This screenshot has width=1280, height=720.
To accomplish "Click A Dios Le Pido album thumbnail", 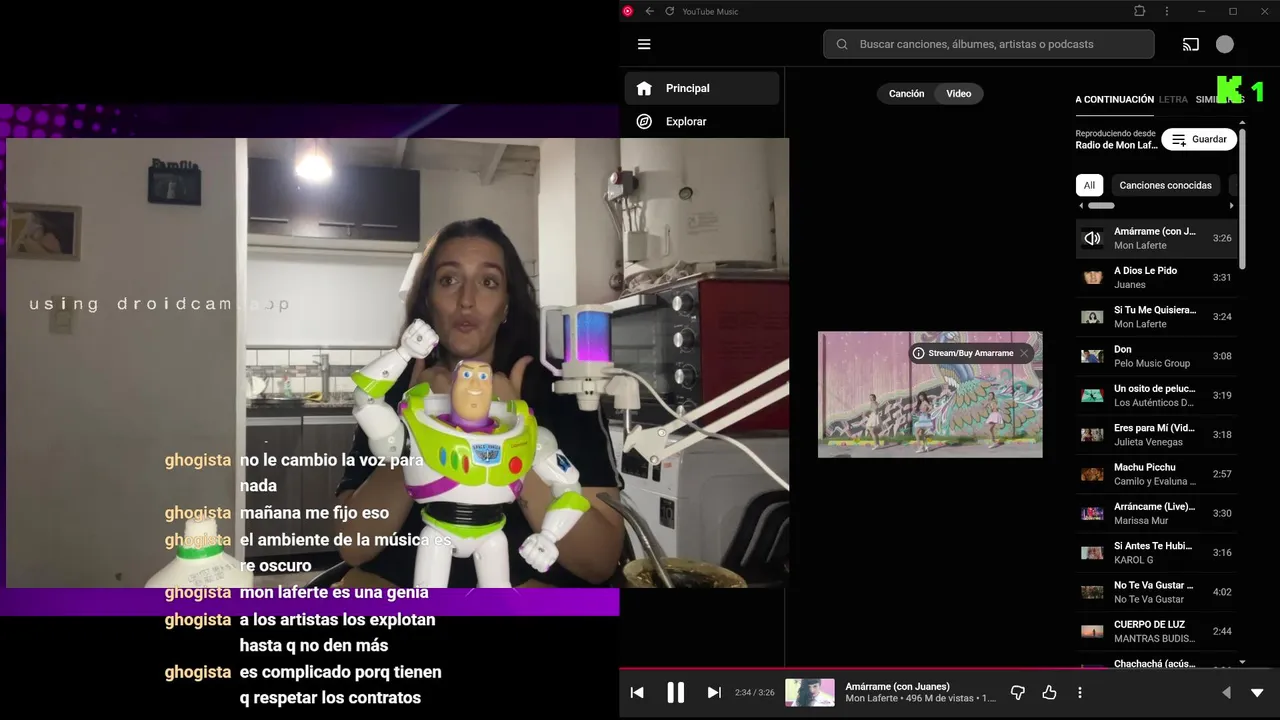I will (x=1092, y=277).
